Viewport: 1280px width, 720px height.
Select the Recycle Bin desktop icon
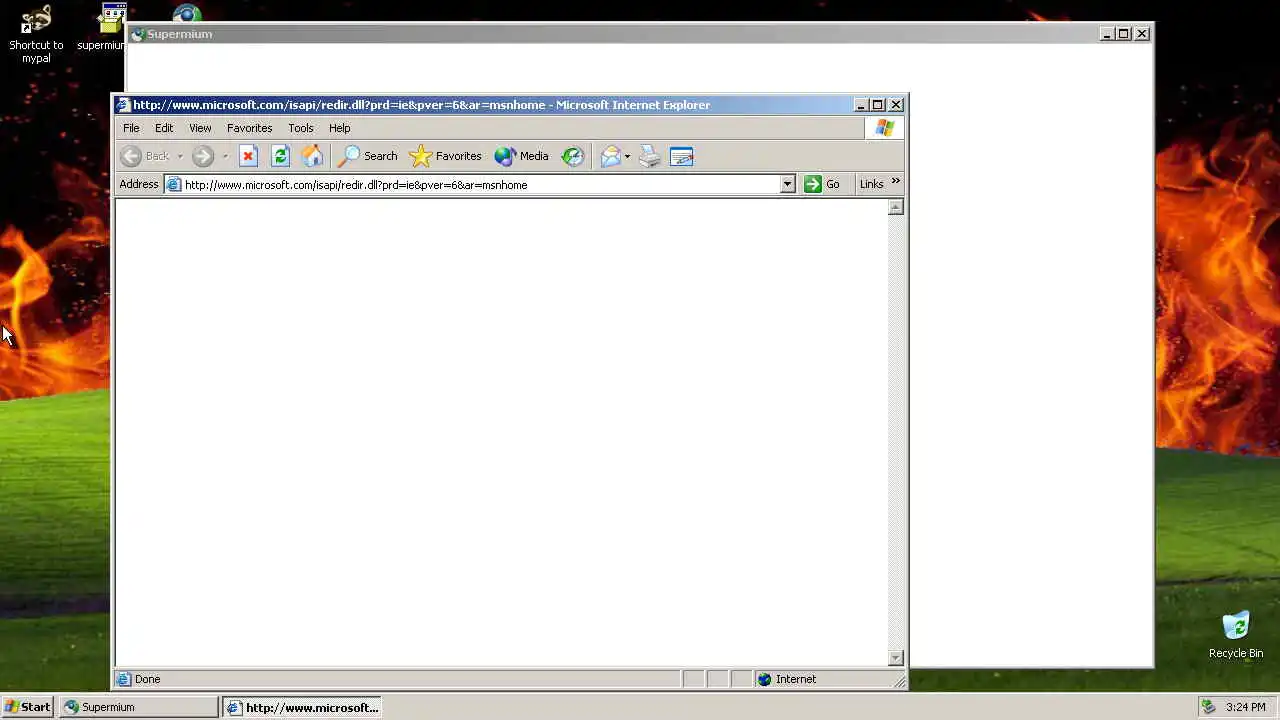[x=1236, y=635]
